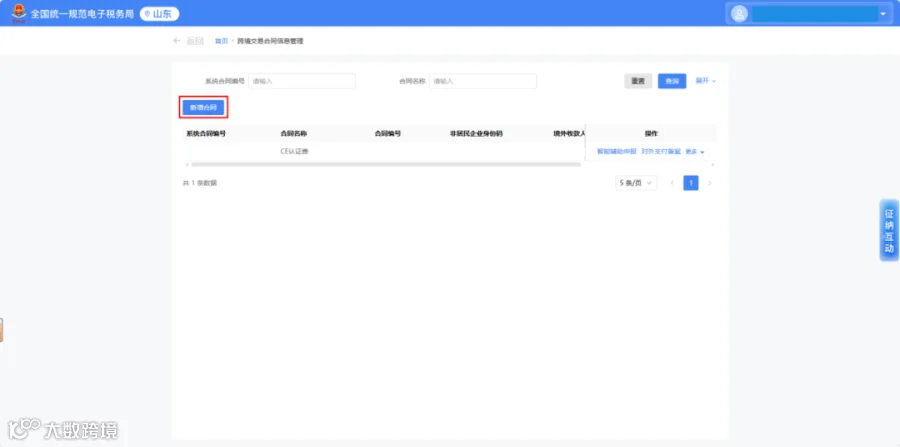Click scrollbar right arrow of table
Screen dimensions: 900x447
(713, 165)
